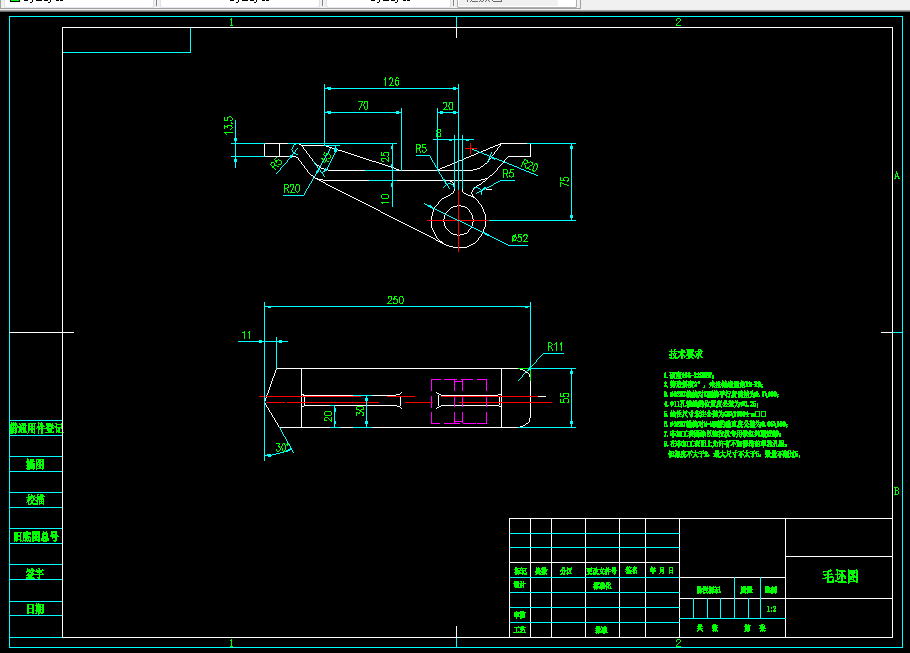
Task: Select the 1:2 scale value
Action: pyautogui.click(x=771, y=609)
